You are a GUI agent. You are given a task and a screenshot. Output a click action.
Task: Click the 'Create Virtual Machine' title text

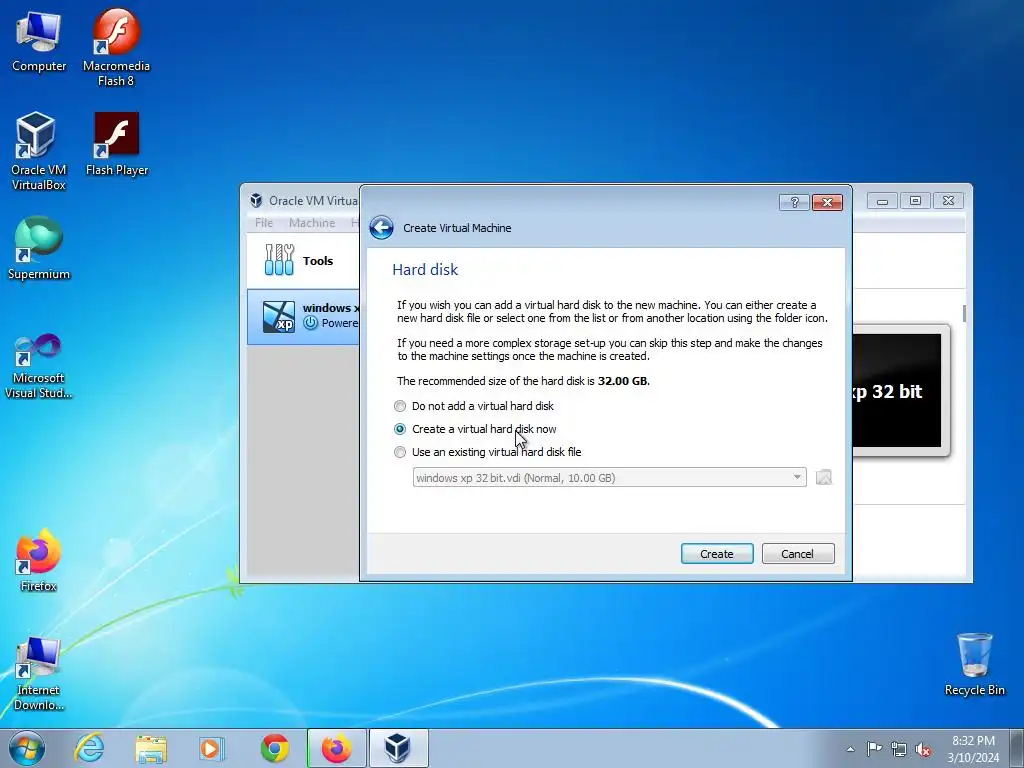(457, 228)
